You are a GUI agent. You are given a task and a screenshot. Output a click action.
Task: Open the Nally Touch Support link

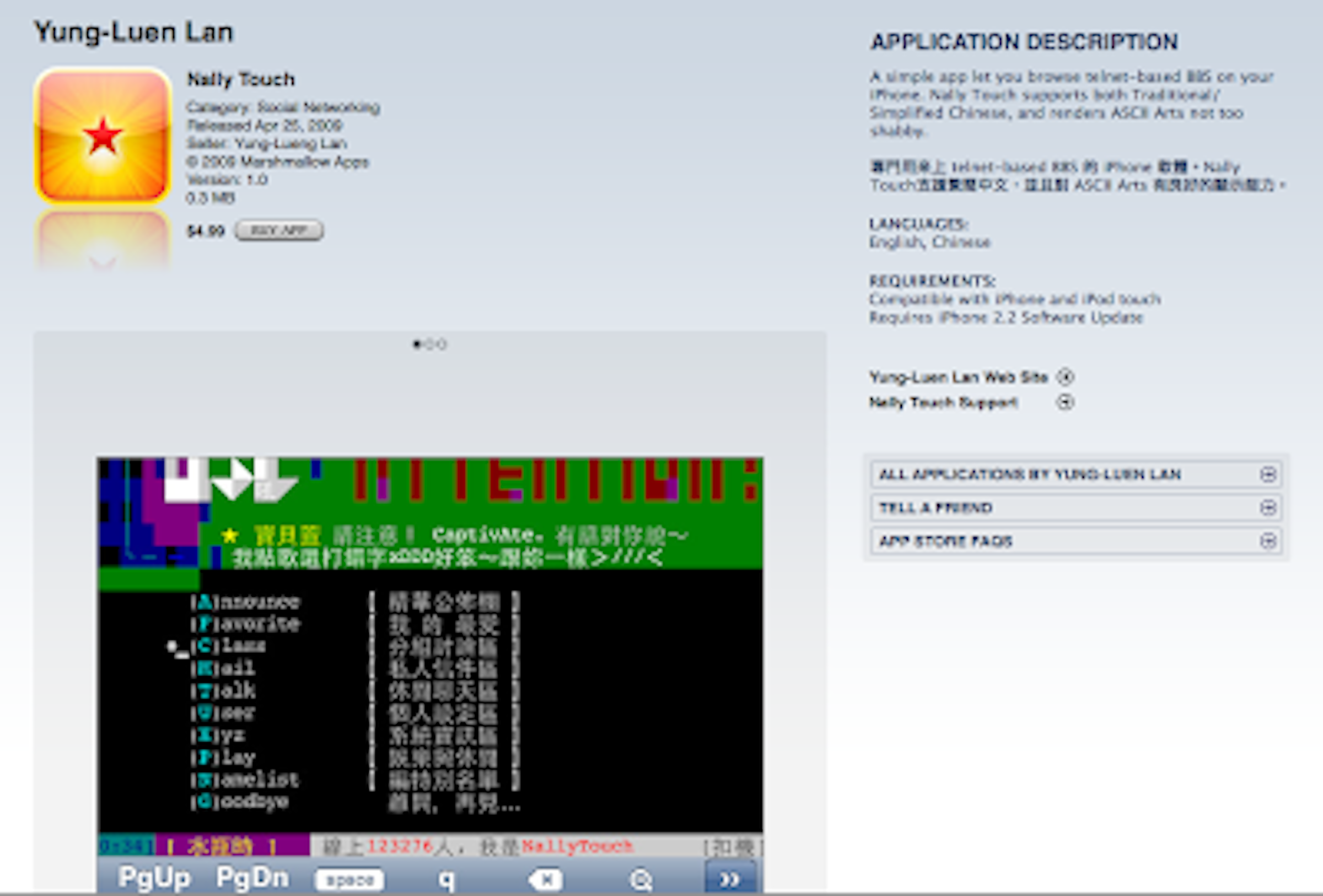pyautogui.click(x=943, y=403)
